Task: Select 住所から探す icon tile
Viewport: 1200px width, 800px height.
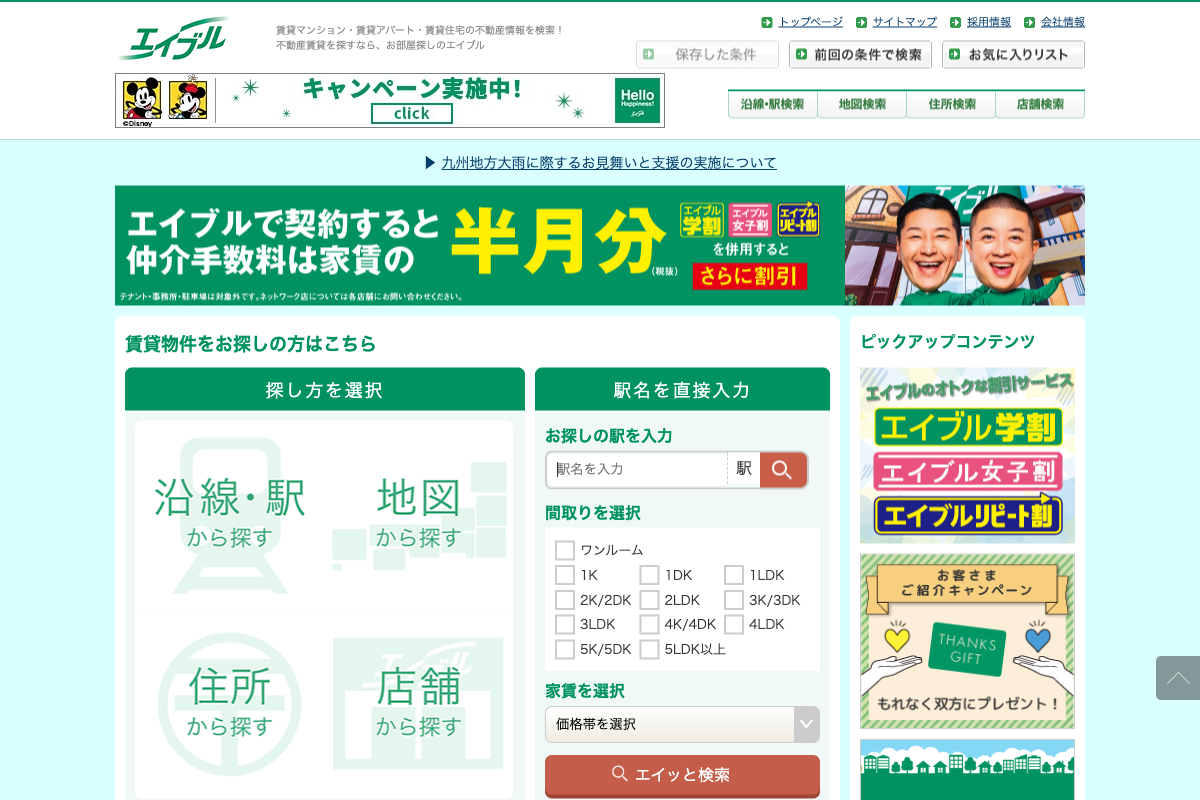Action: 230,701
